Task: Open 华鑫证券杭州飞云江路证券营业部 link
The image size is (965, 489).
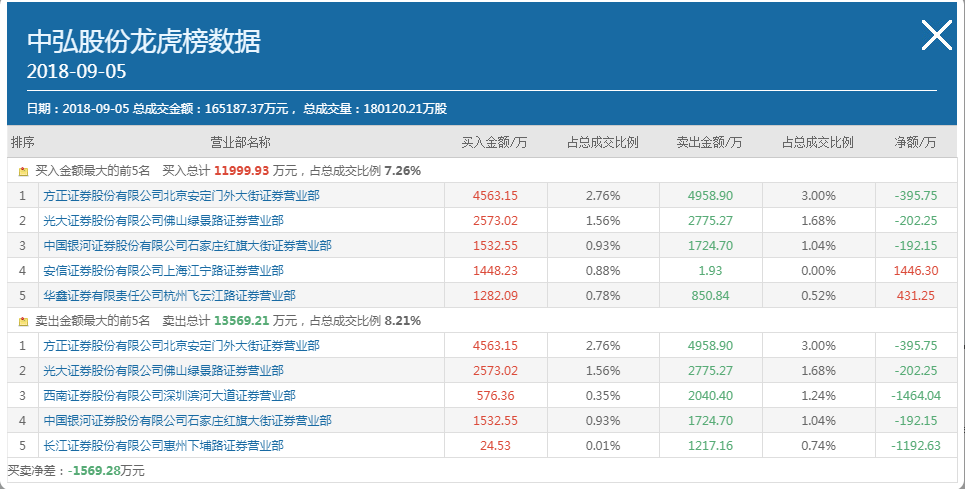Action: [x=169, y=296]
